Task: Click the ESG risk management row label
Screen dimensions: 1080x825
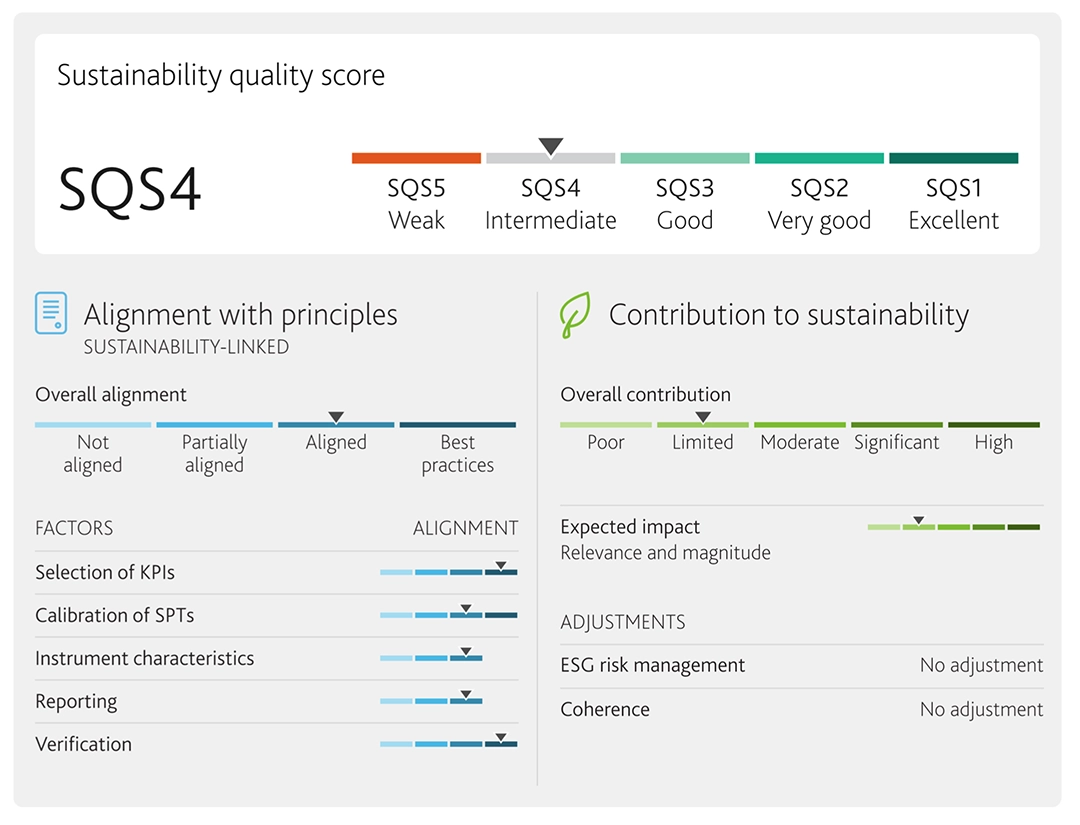Action: (653, 666)
